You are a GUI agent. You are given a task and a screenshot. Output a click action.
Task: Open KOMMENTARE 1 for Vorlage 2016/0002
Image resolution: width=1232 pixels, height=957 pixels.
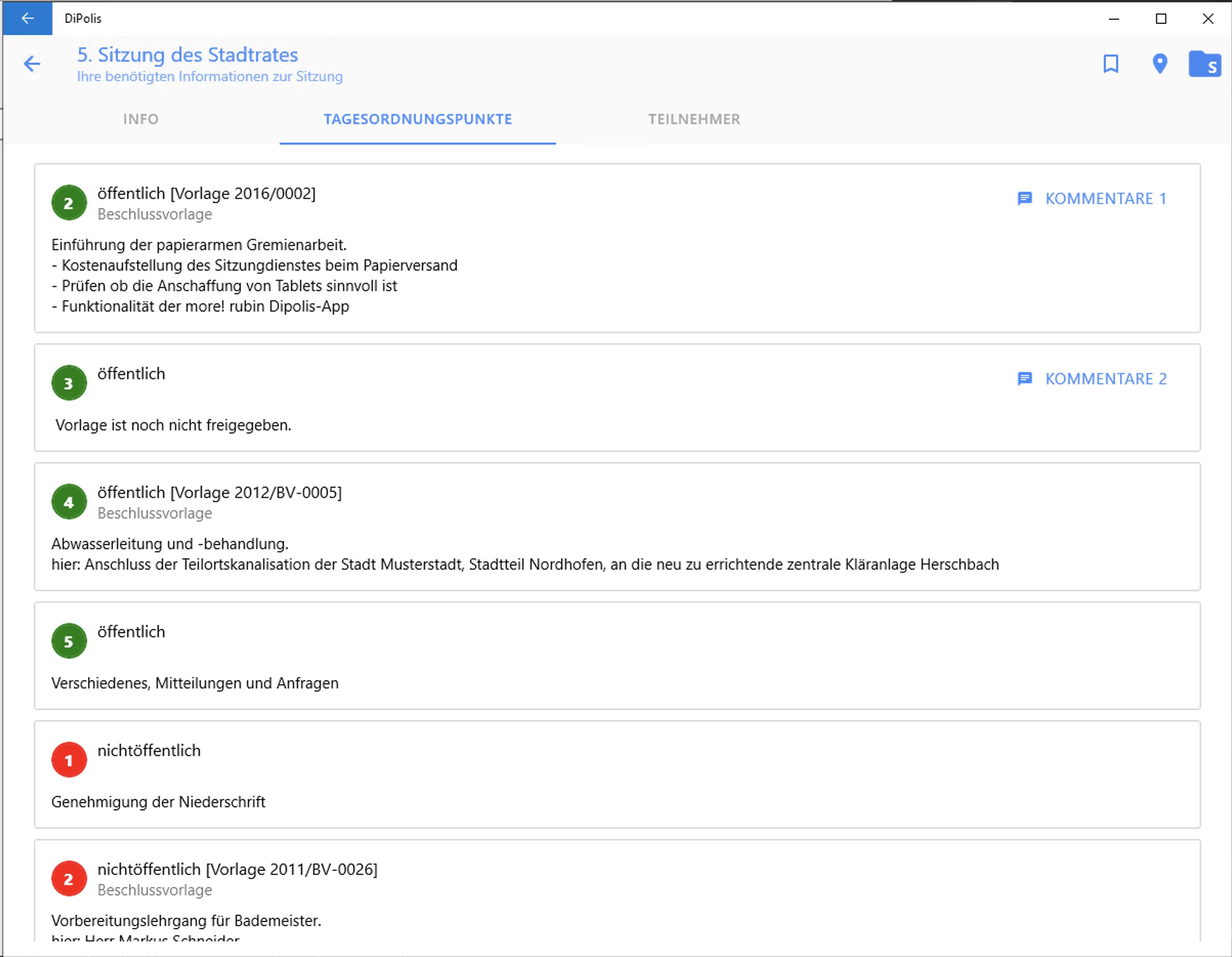coord(1104,199)
